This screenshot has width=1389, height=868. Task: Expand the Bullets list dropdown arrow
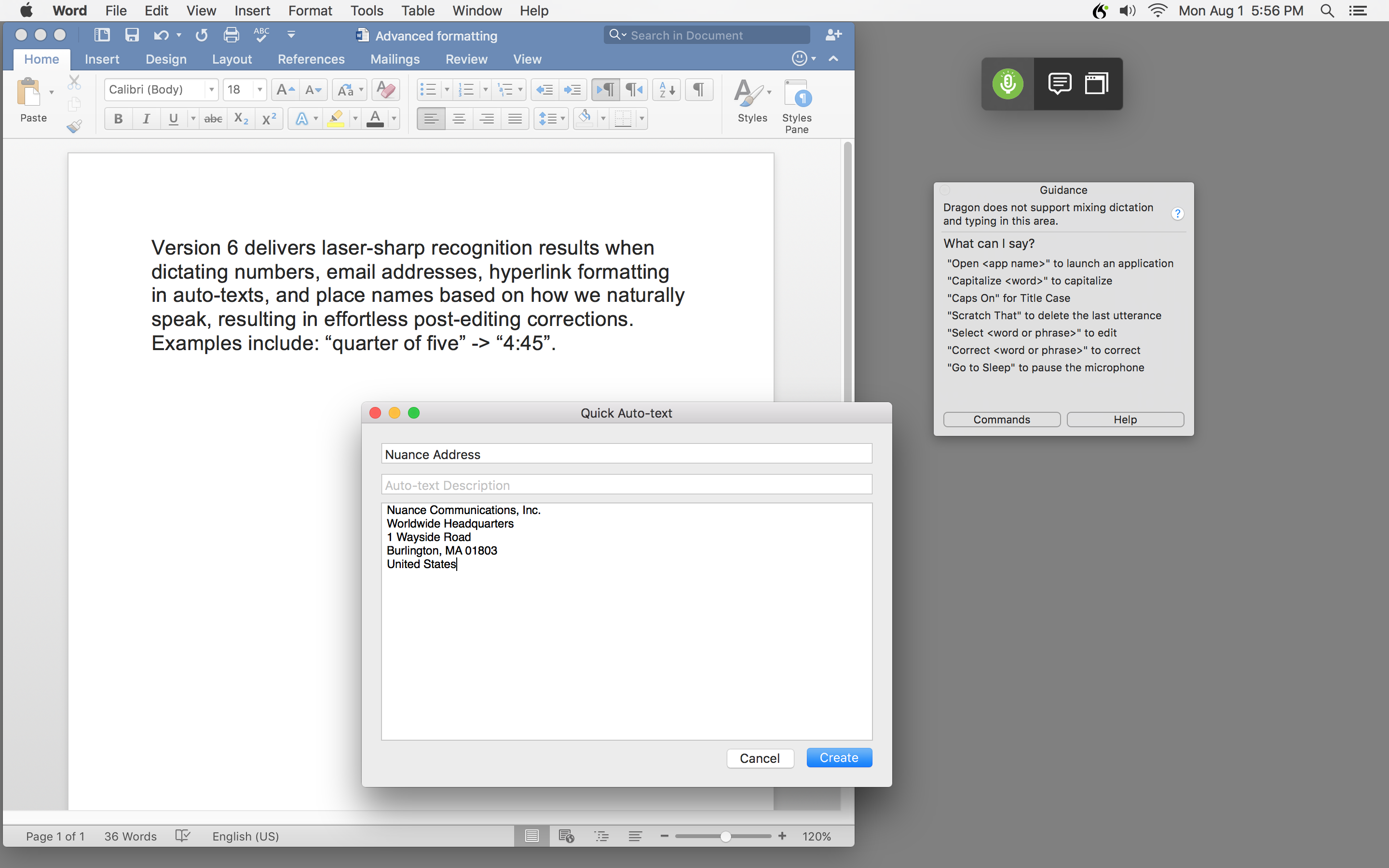coord(447,90)
